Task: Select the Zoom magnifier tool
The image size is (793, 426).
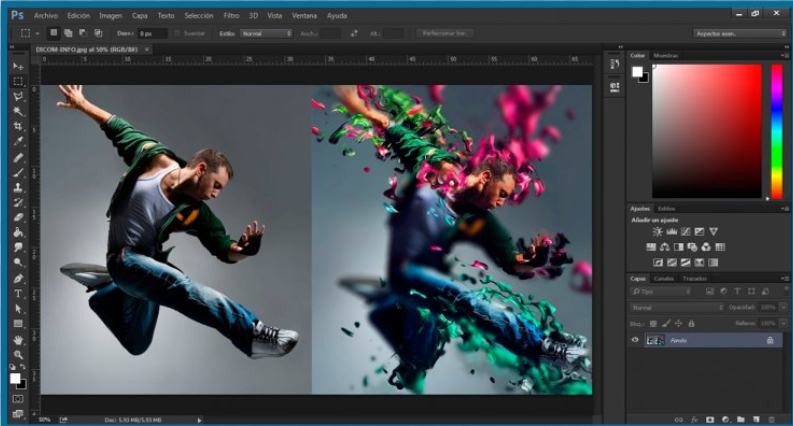Action: pos(18,354)
